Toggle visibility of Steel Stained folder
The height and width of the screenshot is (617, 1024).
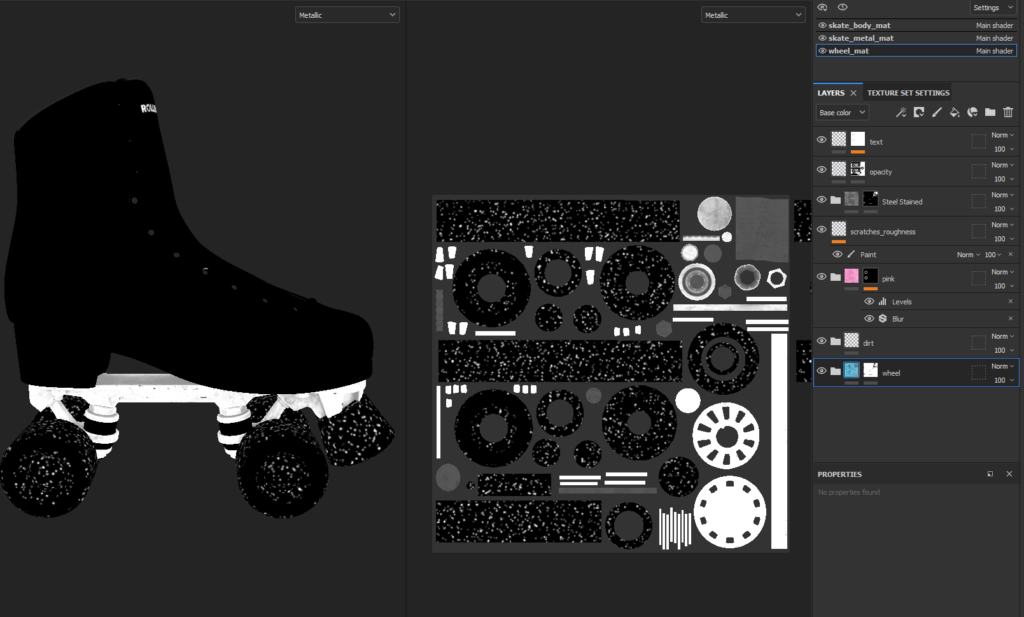[x=822, y=200]
